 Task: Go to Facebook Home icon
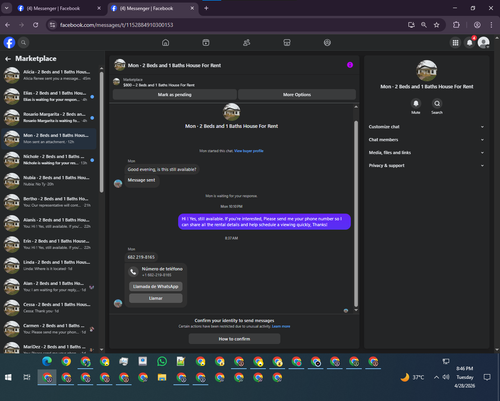(x=165, y=43)
